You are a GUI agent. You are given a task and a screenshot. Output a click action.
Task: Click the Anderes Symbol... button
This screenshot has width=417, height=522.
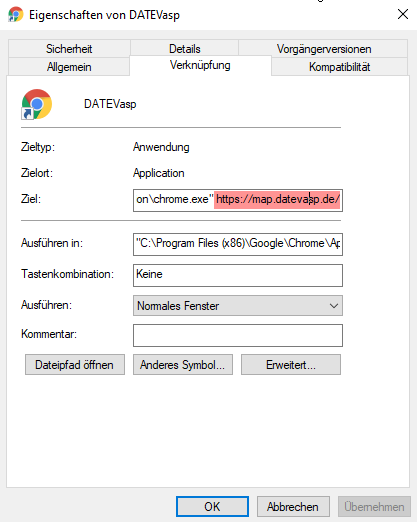click(183, 365)
